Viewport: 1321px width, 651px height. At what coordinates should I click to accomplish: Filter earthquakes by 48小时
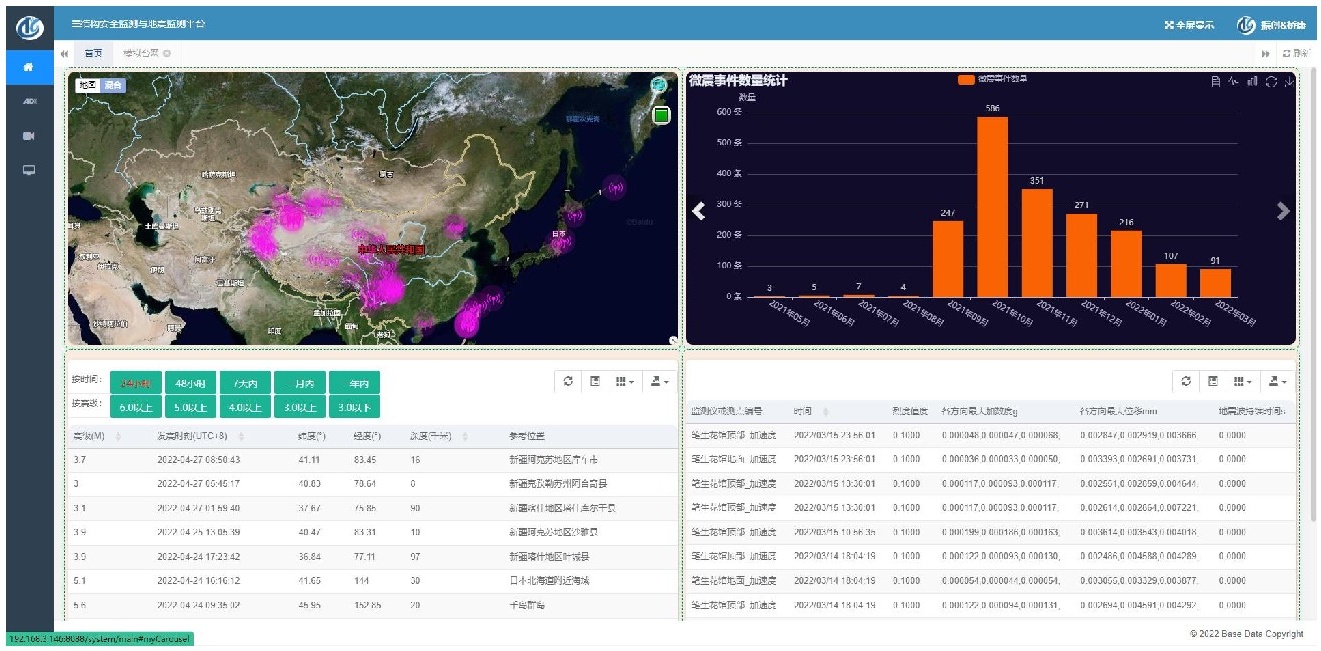[190, 383]
